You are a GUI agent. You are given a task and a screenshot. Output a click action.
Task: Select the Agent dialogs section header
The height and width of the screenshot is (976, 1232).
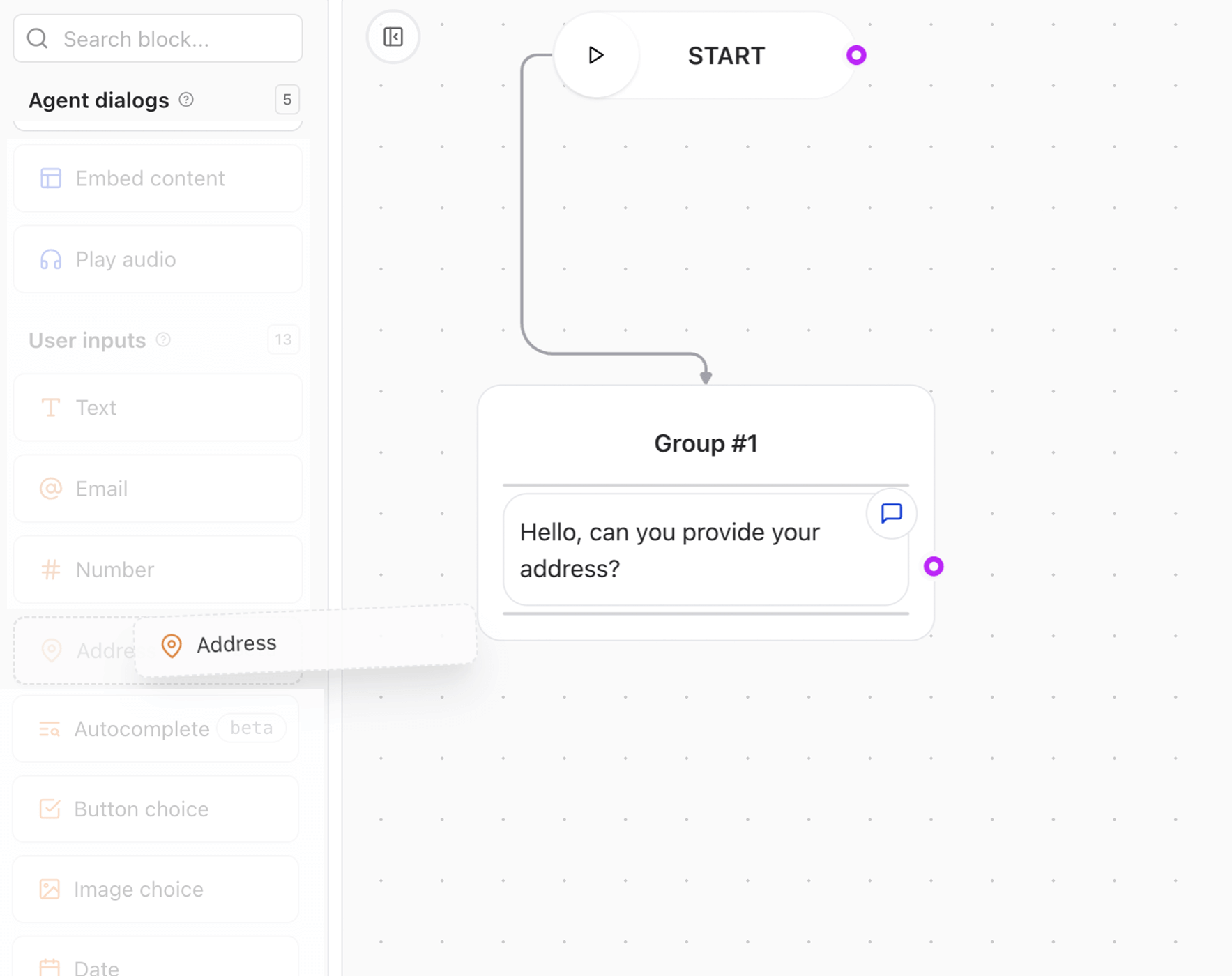[98, 100]
